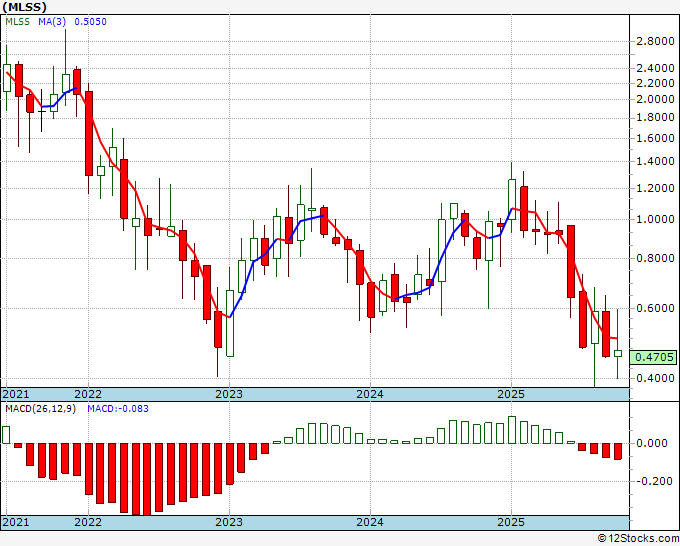Click 2021 on the MACD time axis

[x=16, y=522]
